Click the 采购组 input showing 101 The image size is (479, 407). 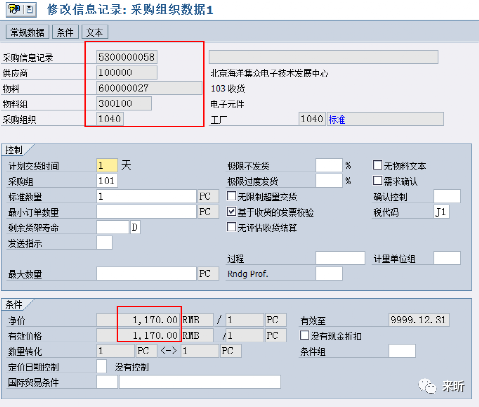107,181
